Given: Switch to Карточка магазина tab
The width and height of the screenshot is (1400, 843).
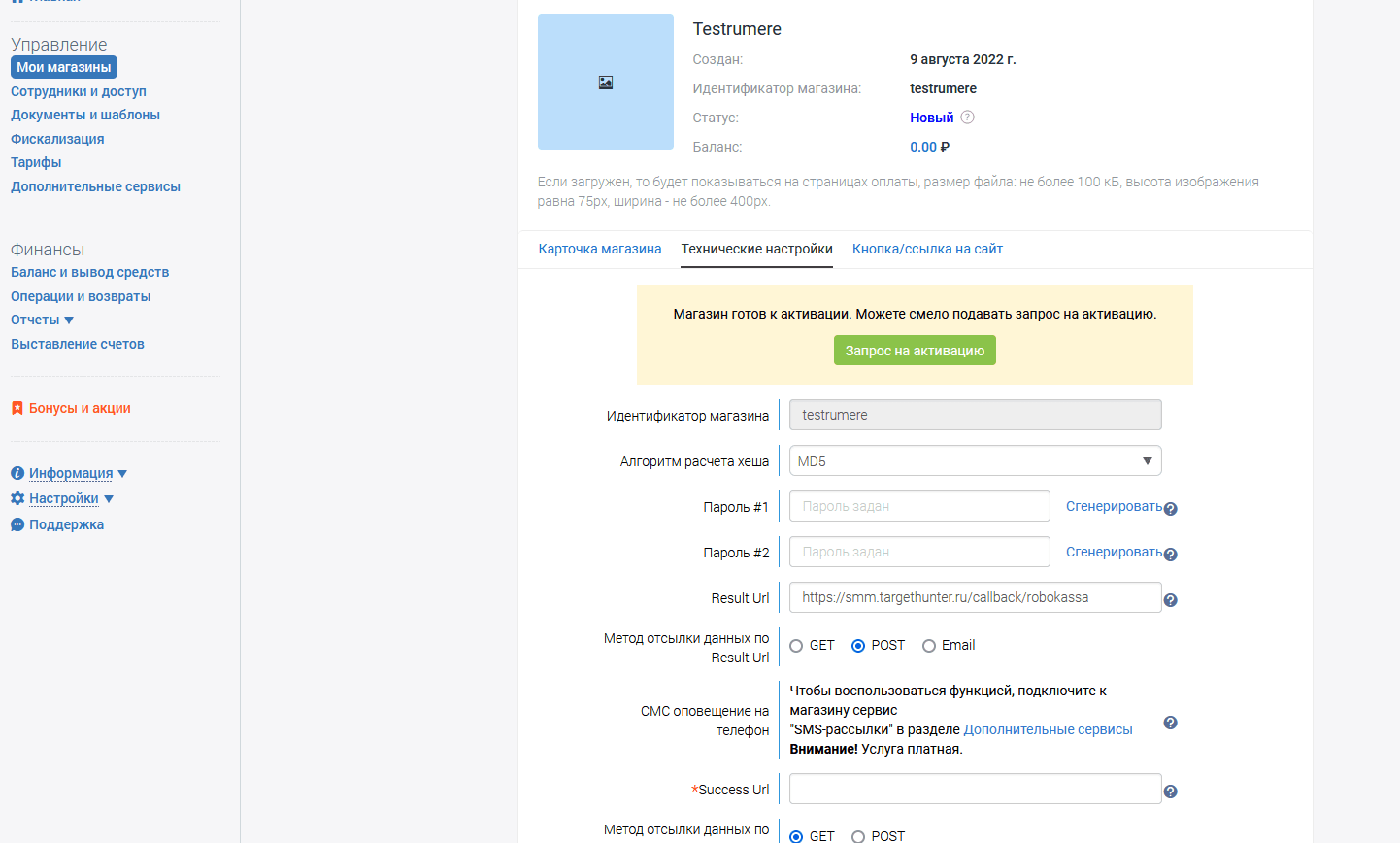Looking at the screenshot, I should tap(599, 249).
